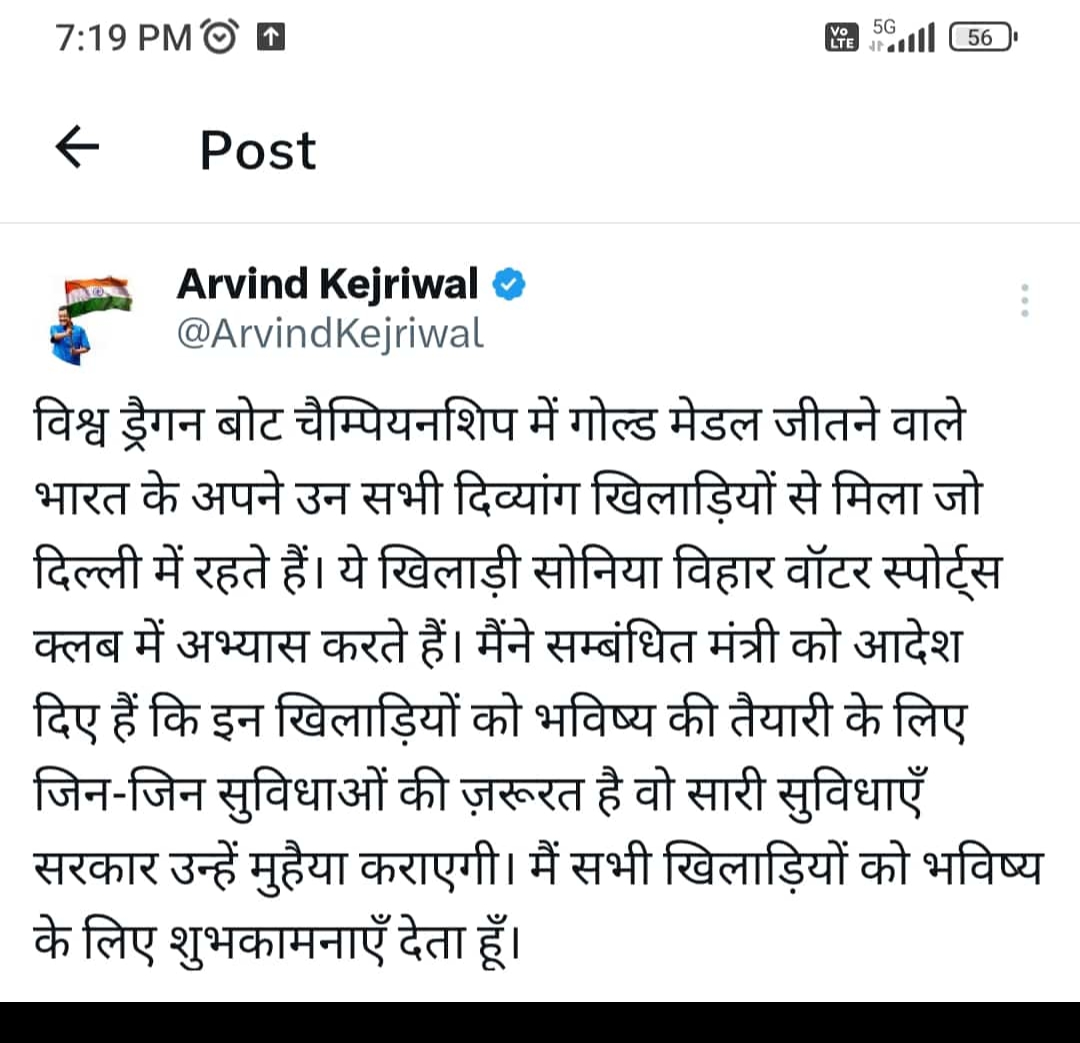Open the Arvind Kejriwal display name link

click(327, 286)
